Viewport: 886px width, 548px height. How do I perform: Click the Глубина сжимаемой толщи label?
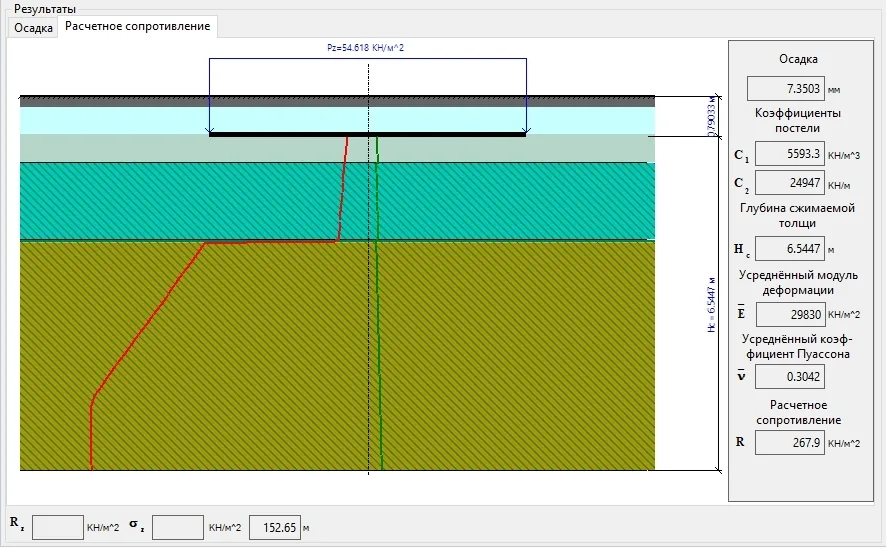click(797, 215)
